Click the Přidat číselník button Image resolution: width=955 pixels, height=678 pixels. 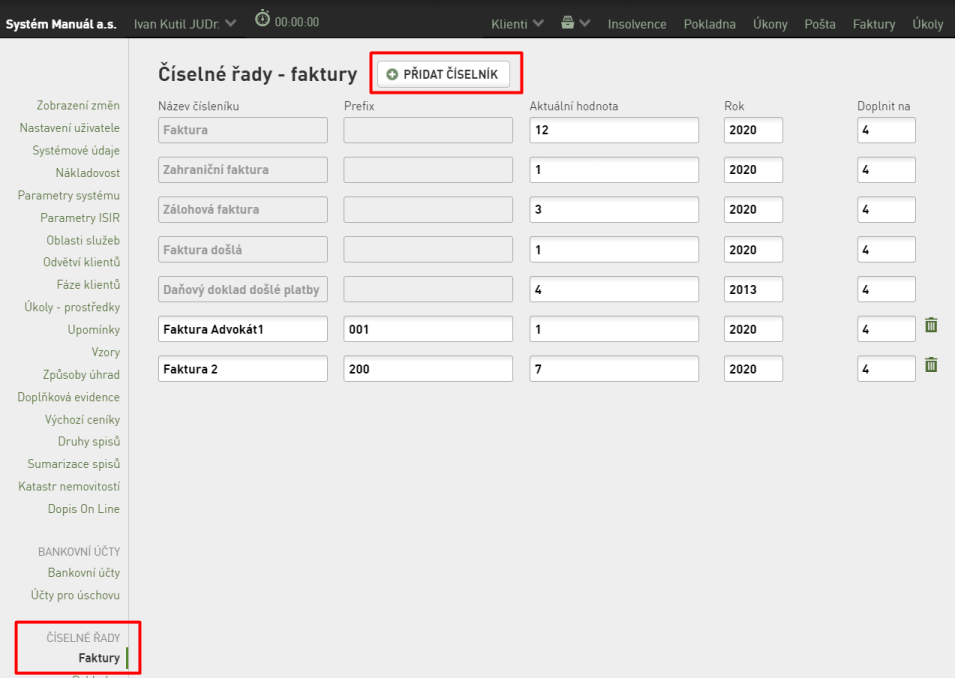pos(443,74)
